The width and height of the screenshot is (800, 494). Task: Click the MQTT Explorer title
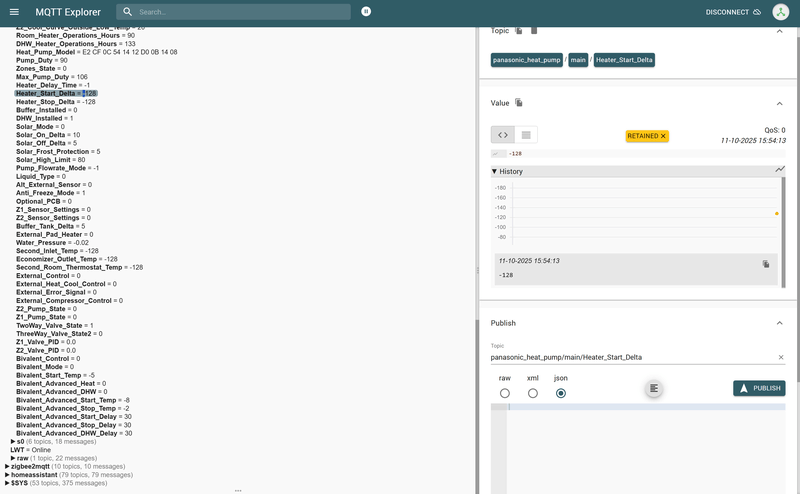click(68, 12)
